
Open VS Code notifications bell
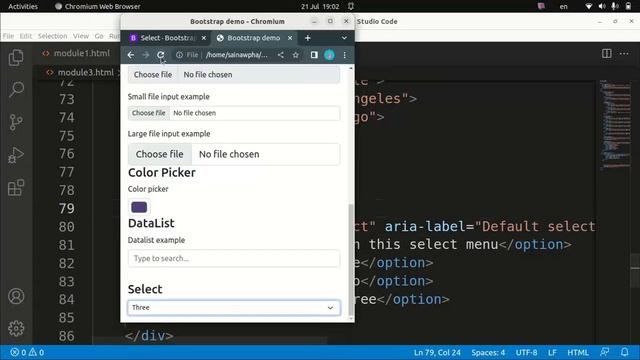pyautogui.click(x=624, y=352)
